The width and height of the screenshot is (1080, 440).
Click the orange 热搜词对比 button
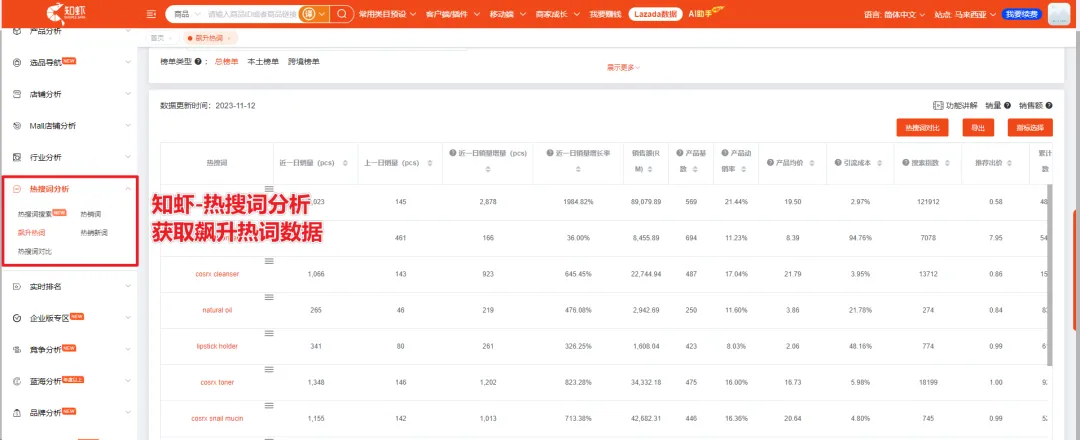point(922,128)
